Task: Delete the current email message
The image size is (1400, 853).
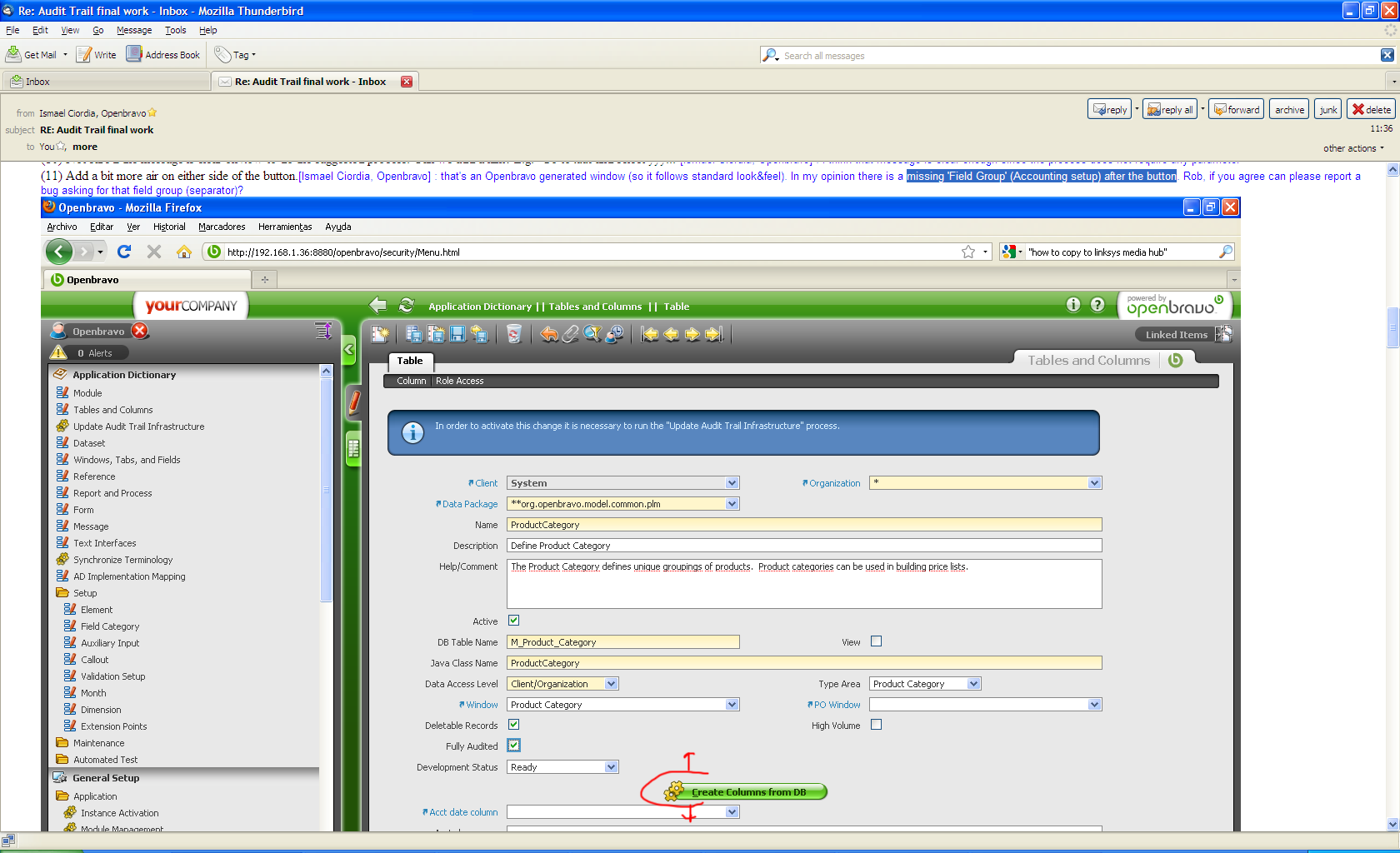Action: (1371, 109)
